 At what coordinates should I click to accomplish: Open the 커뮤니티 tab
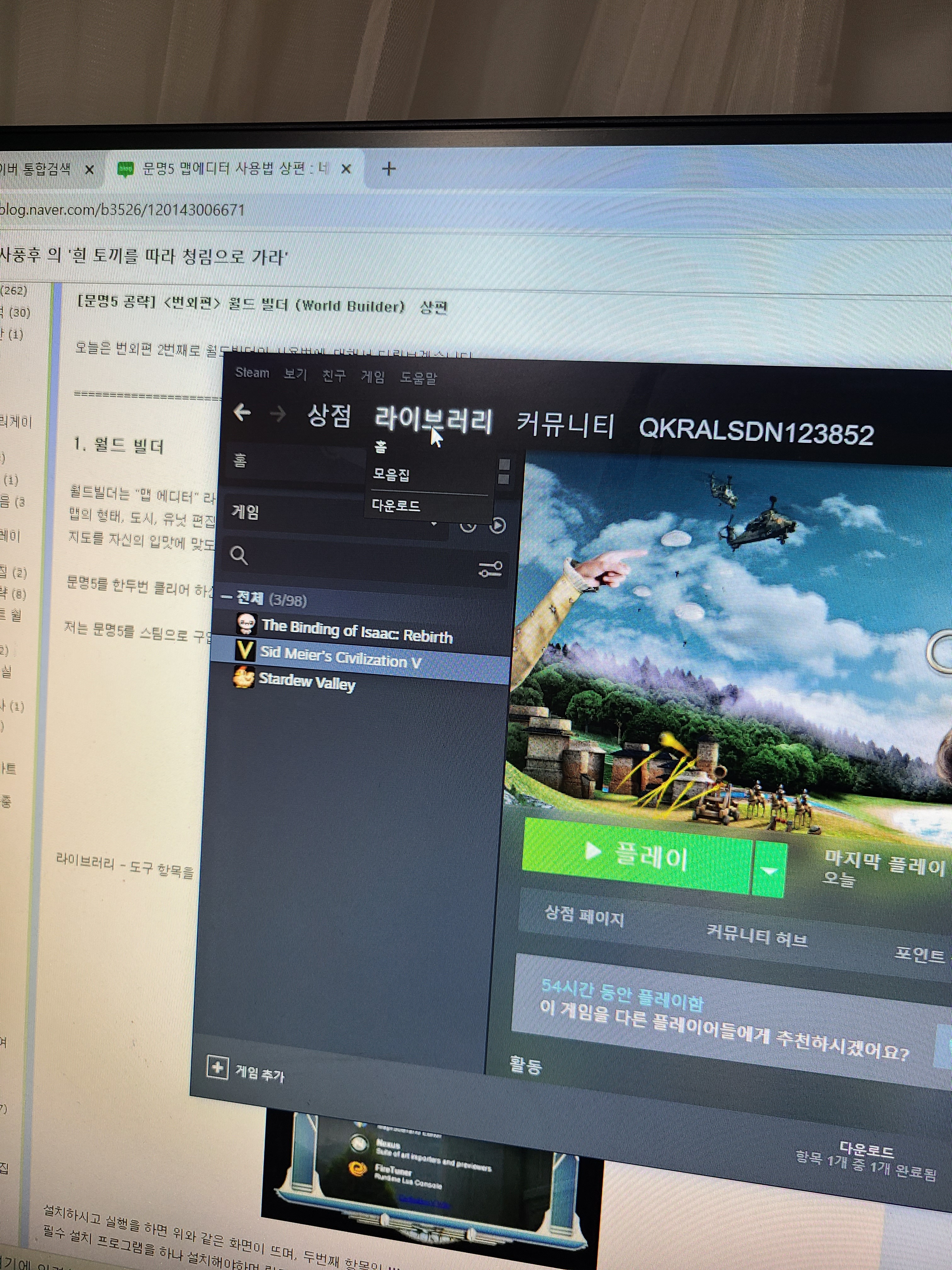point(565,425)
